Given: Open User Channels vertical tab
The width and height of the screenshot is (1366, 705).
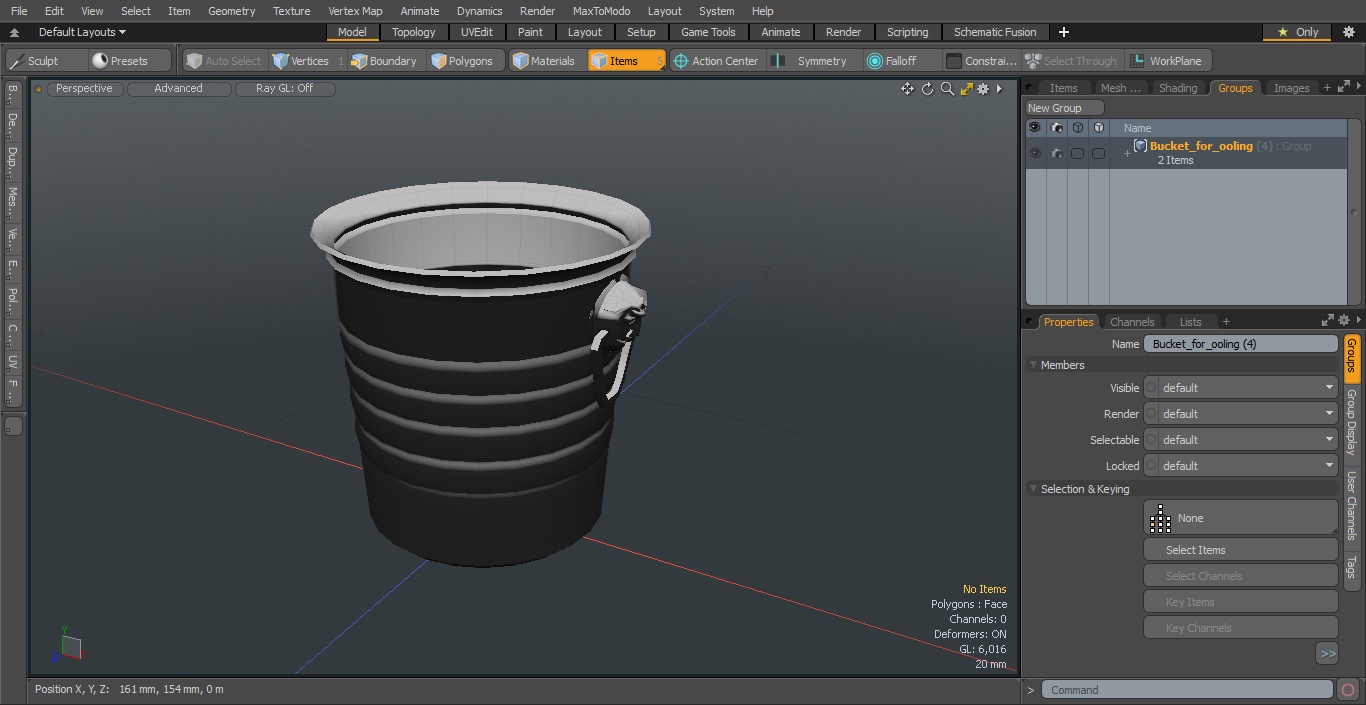Looking at the screenshot, I should (1351, 505).
